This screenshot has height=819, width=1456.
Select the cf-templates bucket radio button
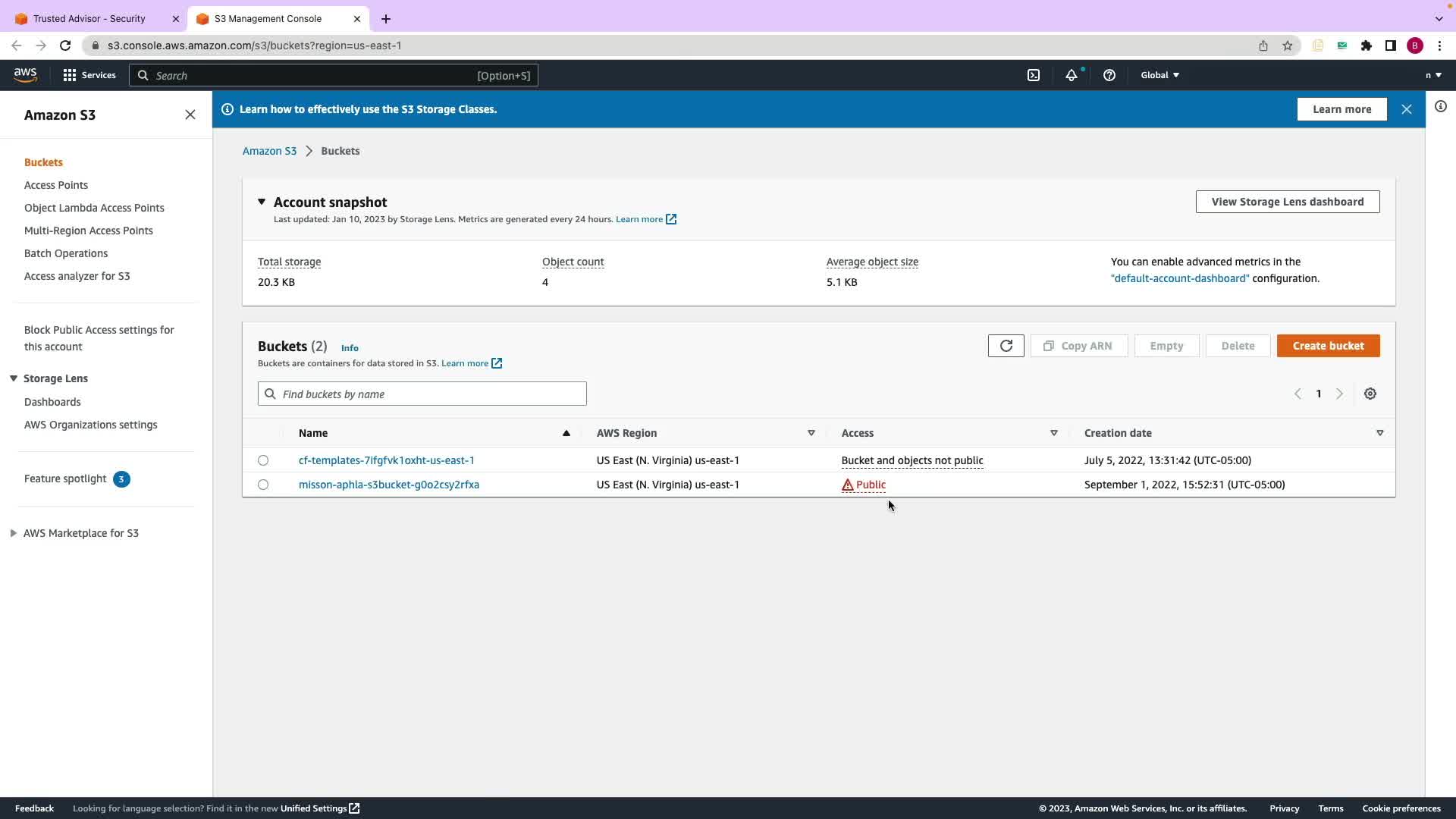[263, 460]
